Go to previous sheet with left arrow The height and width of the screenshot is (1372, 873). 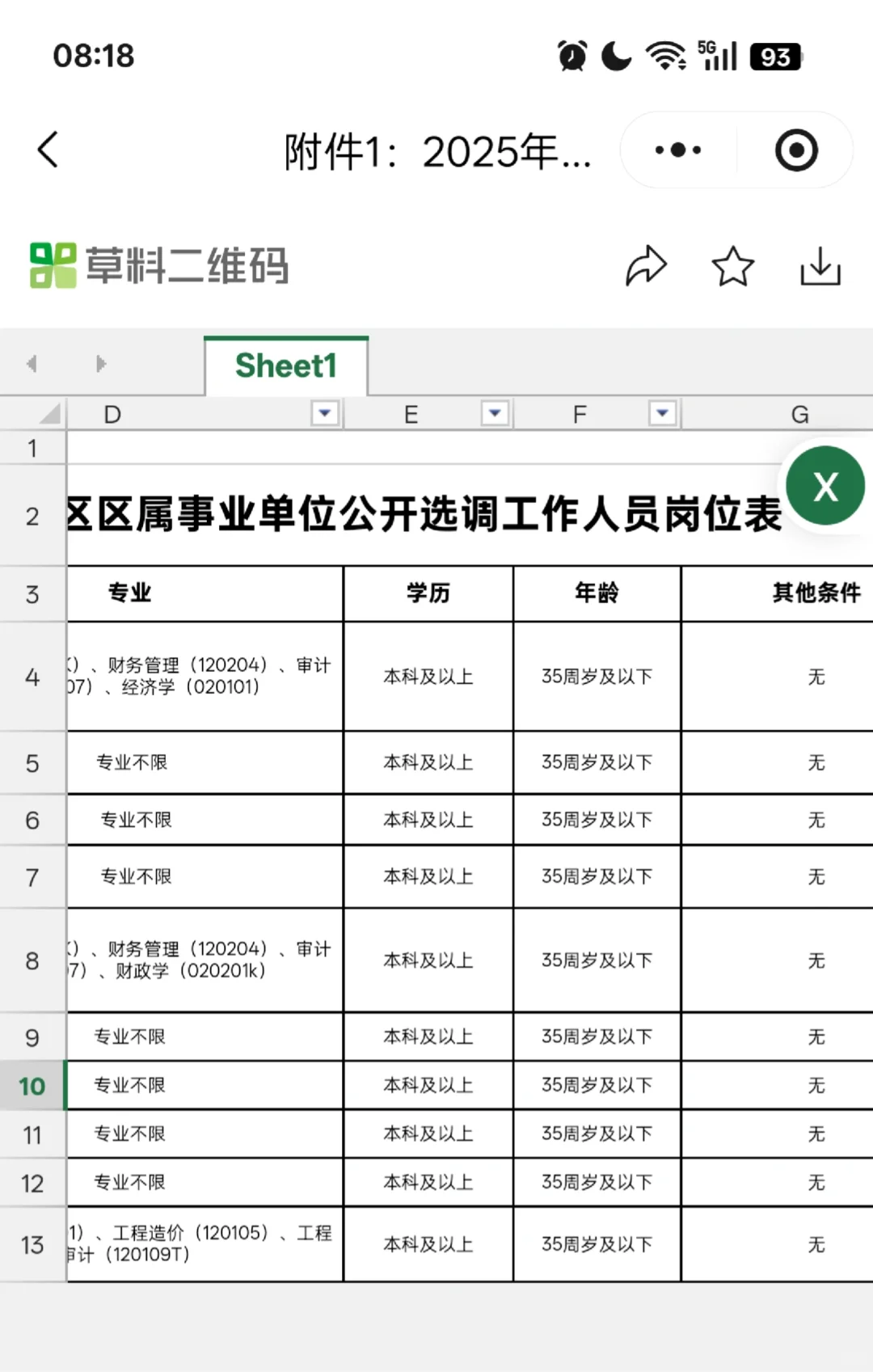(x=32, y=364)
